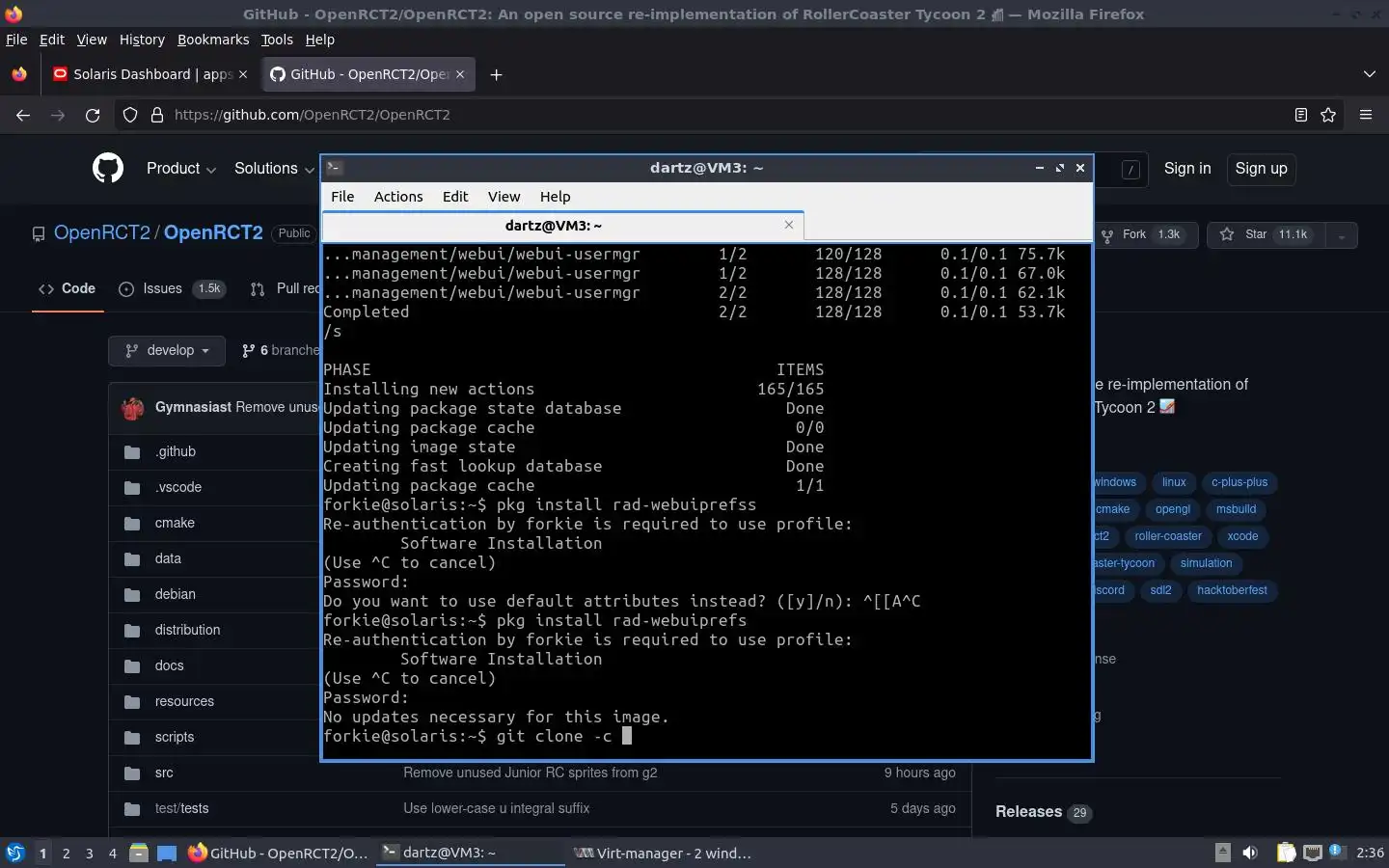Switch to Solaris Dashboard tab
Image resolution: width=1389 pixels, height=868 pixels.
click(150, 74)
